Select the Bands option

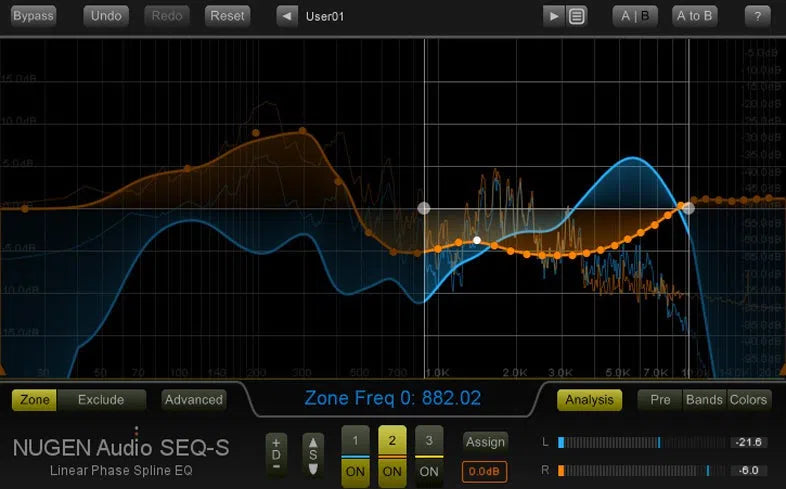(704, 400)
